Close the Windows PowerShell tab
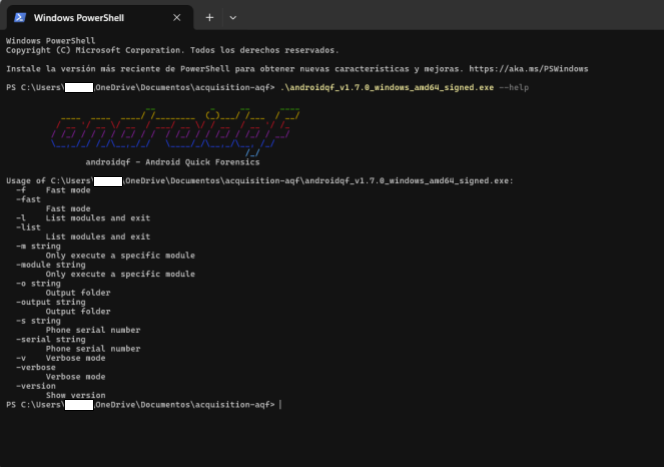Viewport: 664px width, 467px height. [x=177, y=17]
